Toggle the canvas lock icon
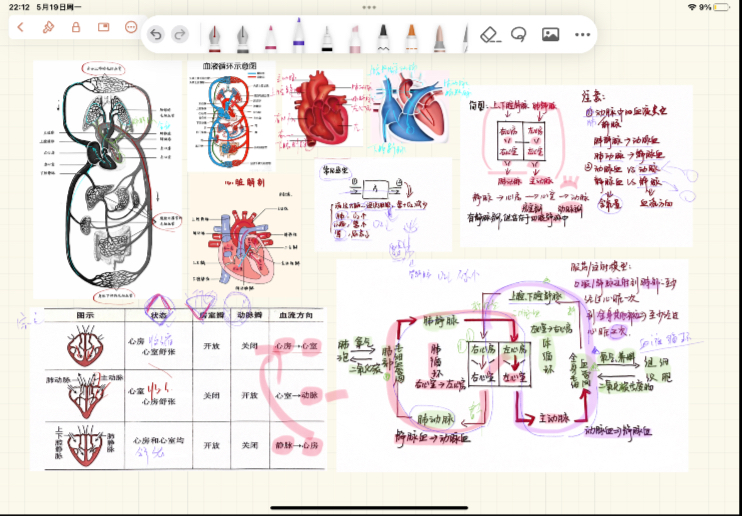Image resolution: width=742 pixels, height=516 pixels. (x=75, y=27)
